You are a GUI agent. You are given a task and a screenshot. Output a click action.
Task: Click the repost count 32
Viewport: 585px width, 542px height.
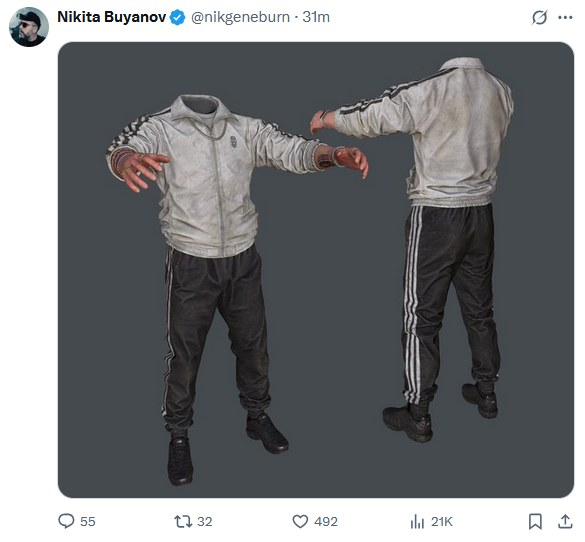pos(204,521)
